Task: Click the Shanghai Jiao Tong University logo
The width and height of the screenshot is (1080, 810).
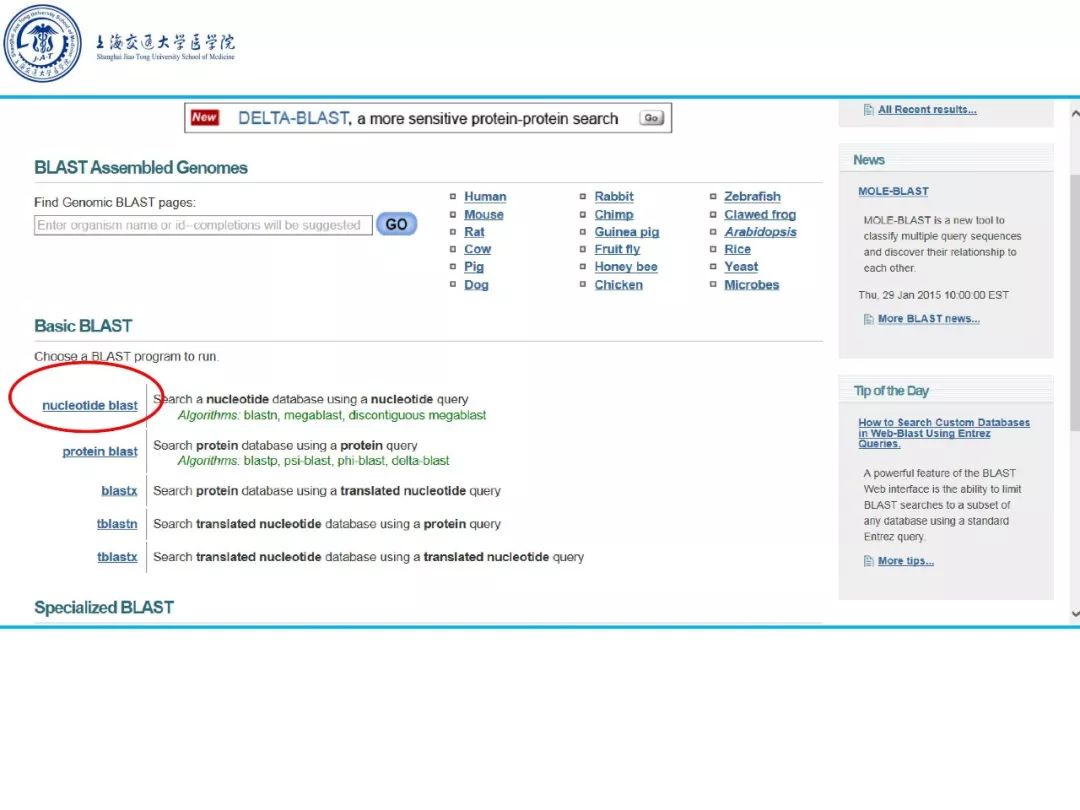Action: coord(42,43)
